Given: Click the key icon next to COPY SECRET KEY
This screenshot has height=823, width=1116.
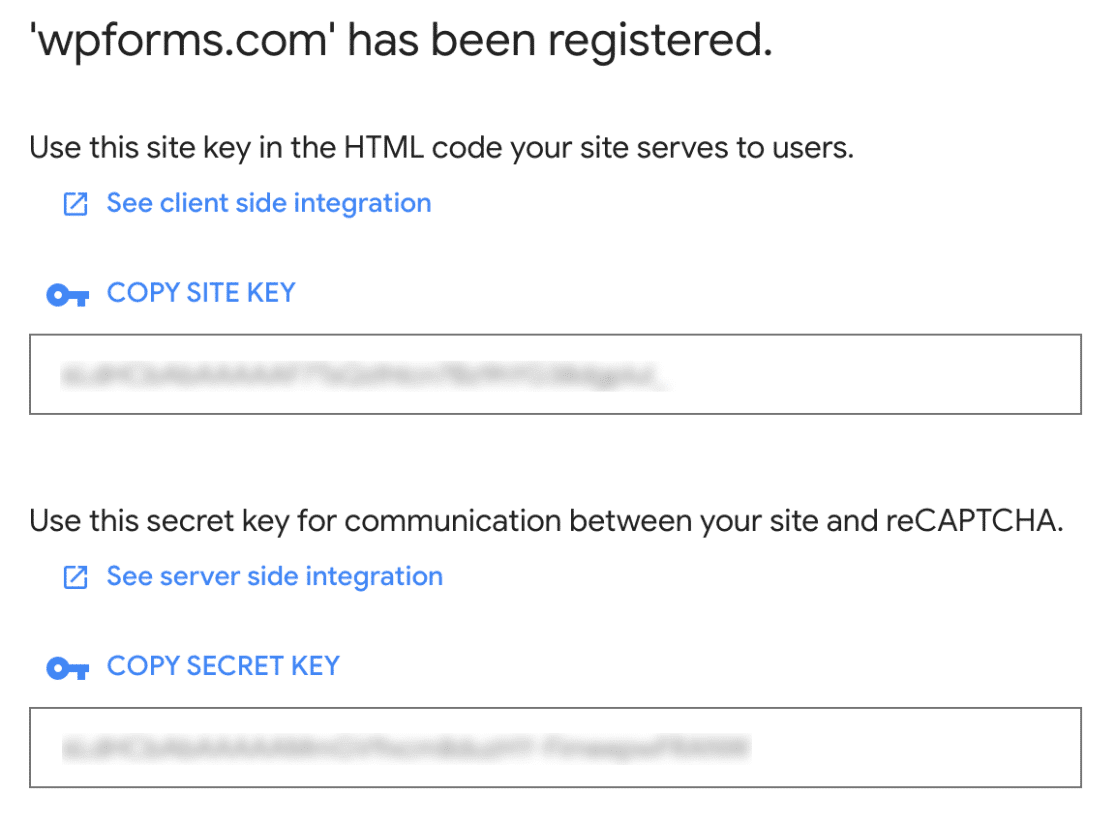Looking at the screenshot, I should (x=68, y=668).
